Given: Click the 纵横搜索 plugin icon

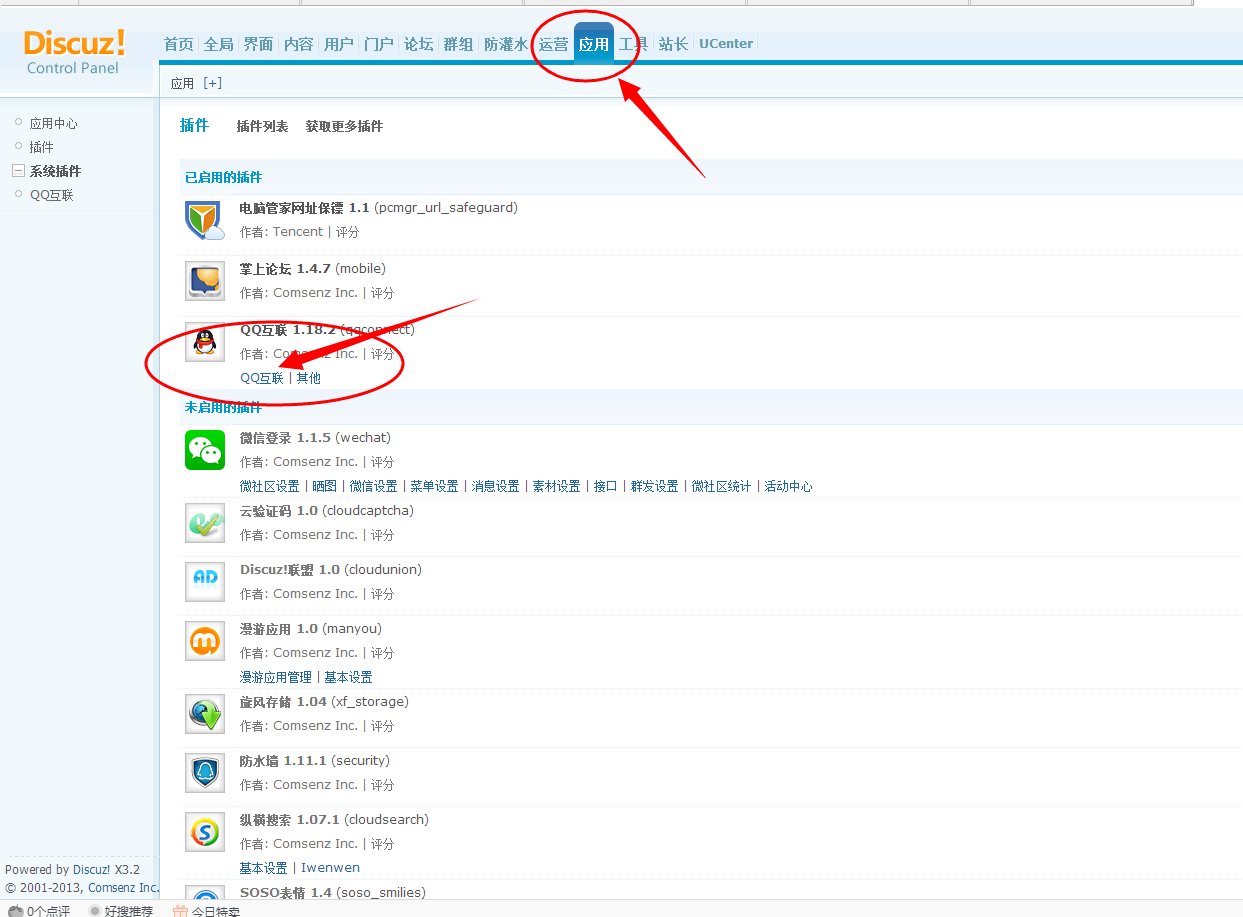Looking at the screenshot, I should 205,832.
